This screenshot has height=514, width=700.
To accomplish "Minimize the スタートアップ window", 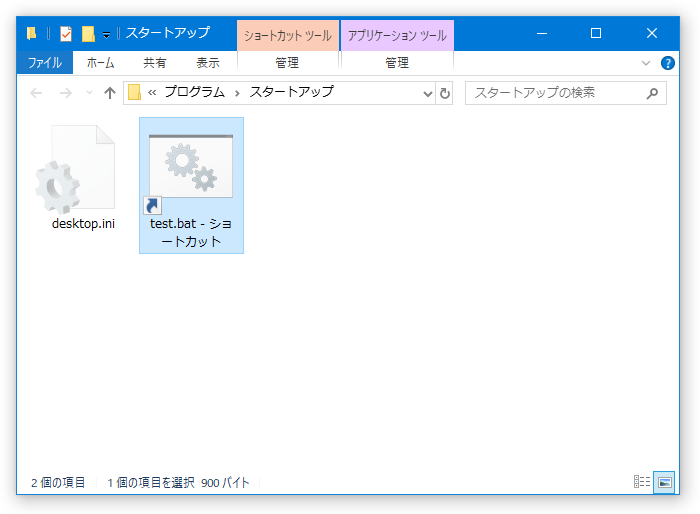I will [542, 33].
